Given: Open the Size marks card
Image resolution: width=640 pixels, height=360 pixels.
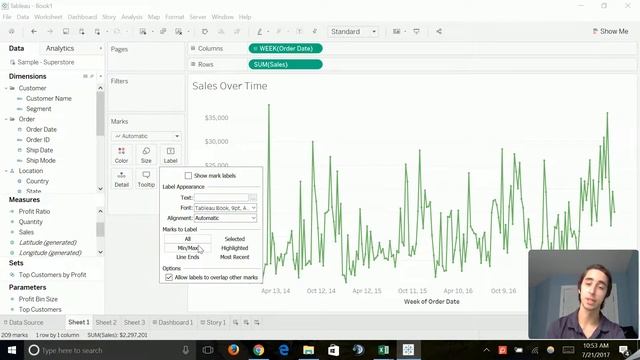Looking at the screenshot, I should (x=146, y=155).
